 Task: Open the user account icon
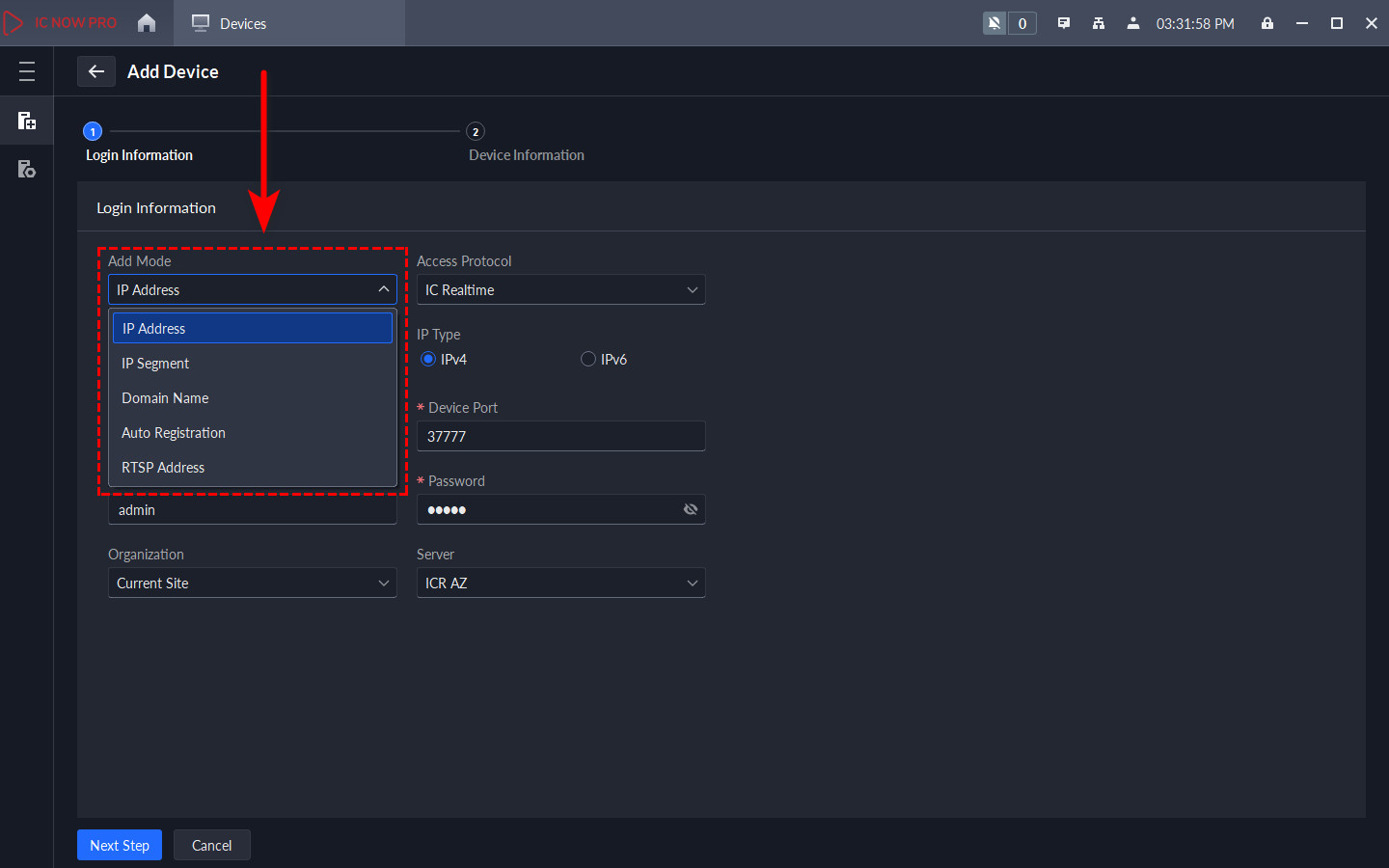point(1133,23)
